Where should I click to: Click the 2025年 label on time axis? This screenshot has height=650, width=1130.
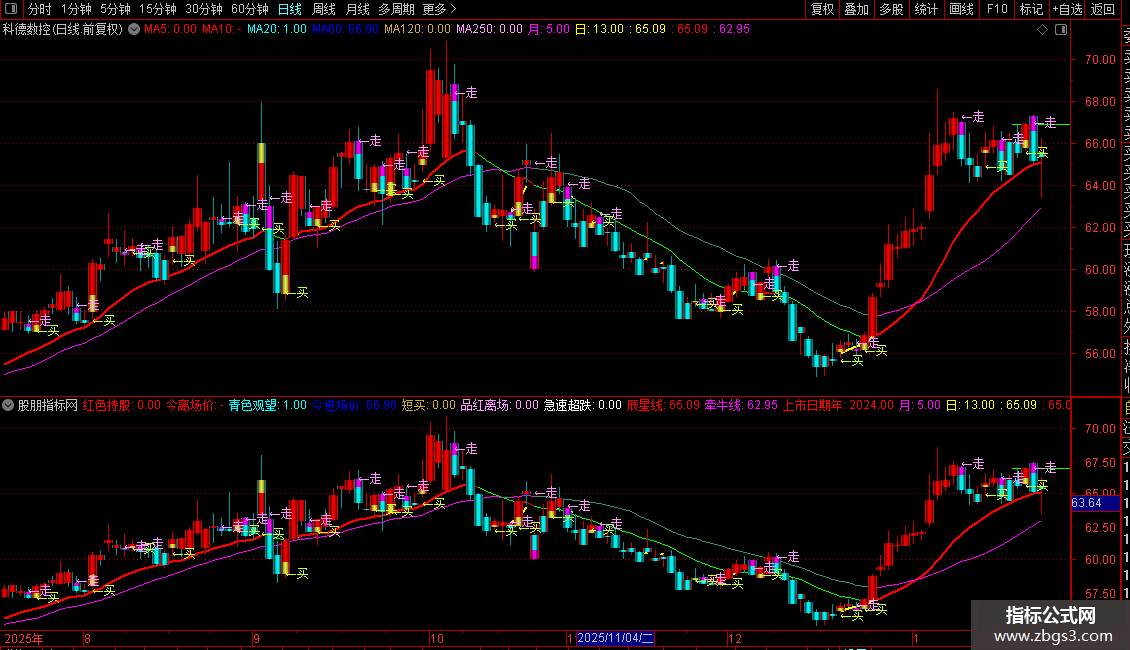pos(24,638)
